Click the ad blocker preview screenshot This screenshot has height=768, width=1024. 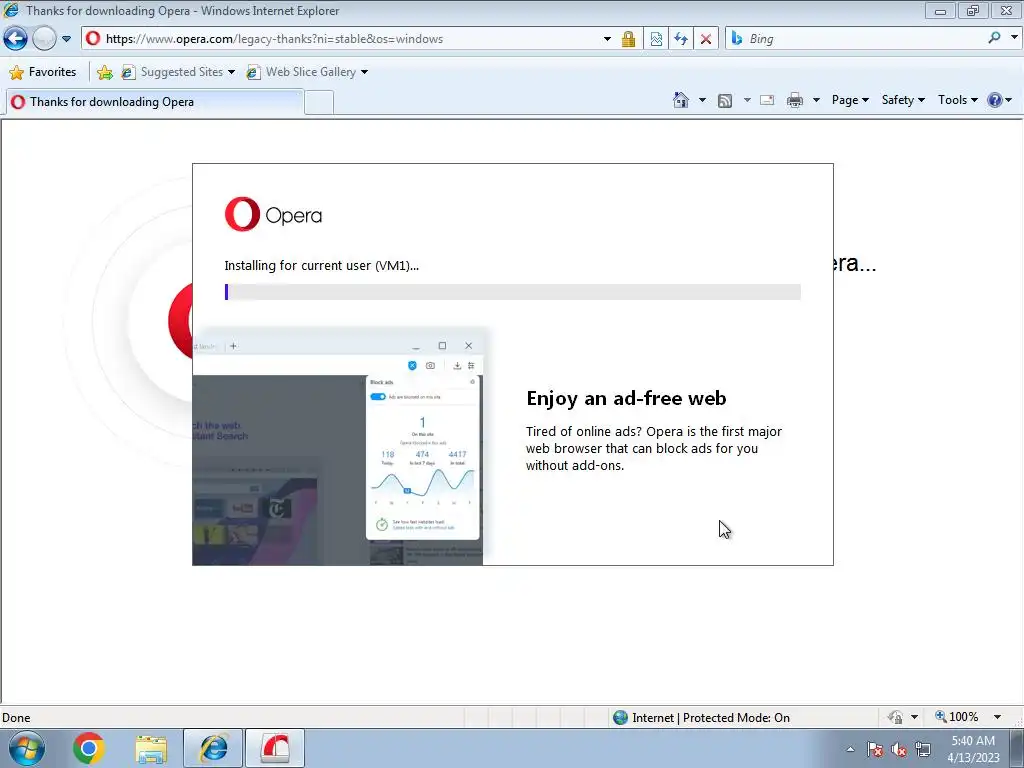point(338,447)
